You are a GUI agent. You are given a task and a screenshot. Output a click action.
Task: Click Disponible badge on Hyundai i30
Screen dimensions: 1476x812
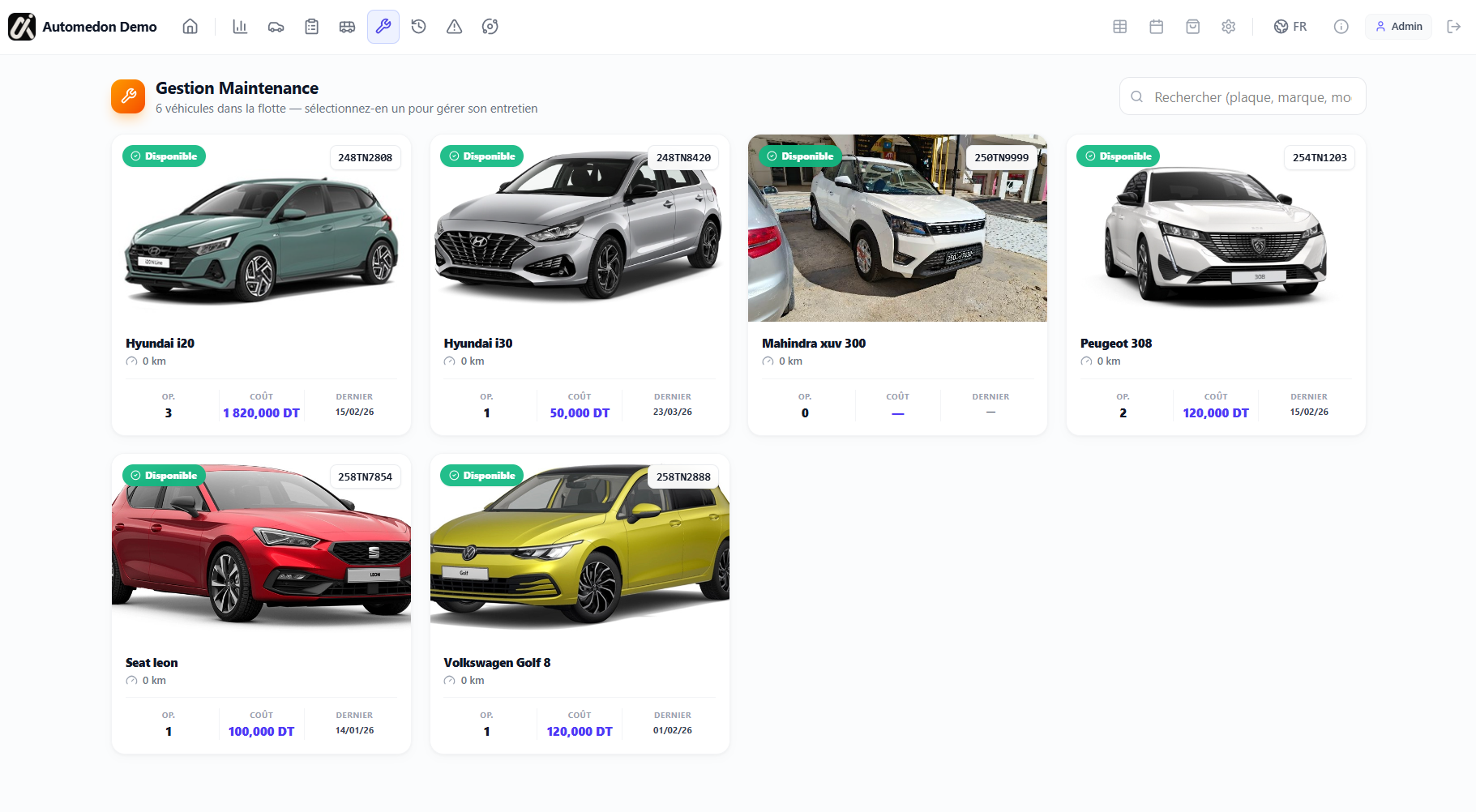coord(482,156)
